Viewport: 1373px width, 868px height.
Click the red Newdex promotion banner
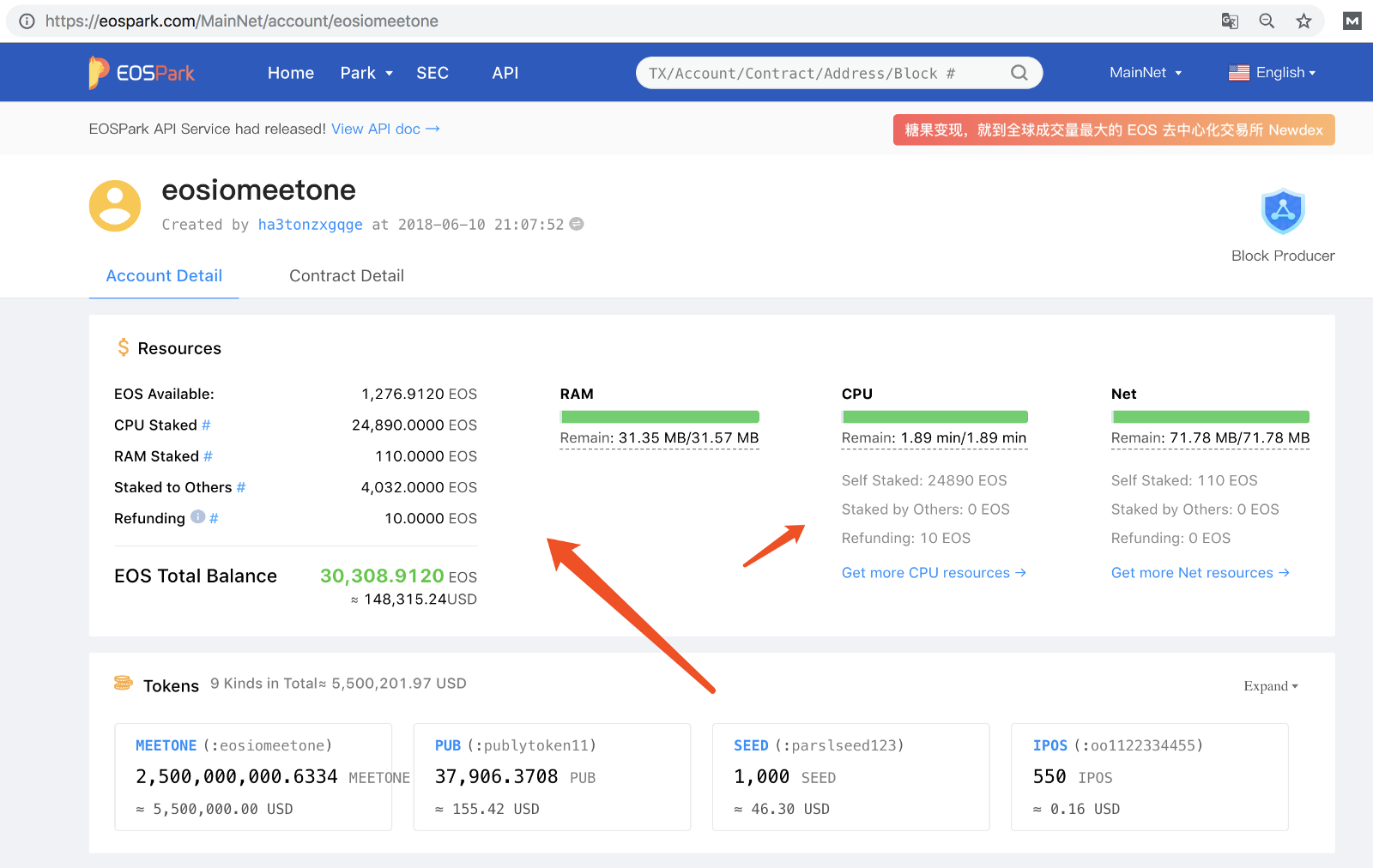(1114, 130)
